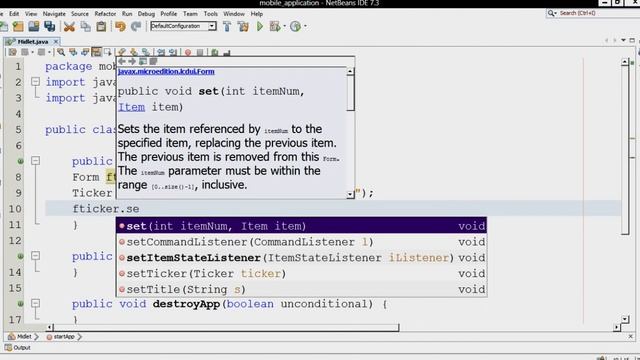
Task: Click the New Project toolbar icon
Action: click(x=18, y=27)
